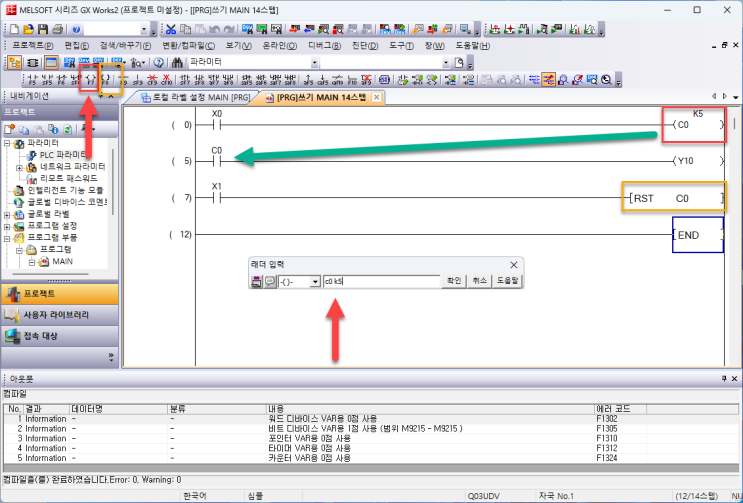Open the 변환/컴파일(C) menu
The width and height of the screenshot is (743, 503).
(189, 46)
